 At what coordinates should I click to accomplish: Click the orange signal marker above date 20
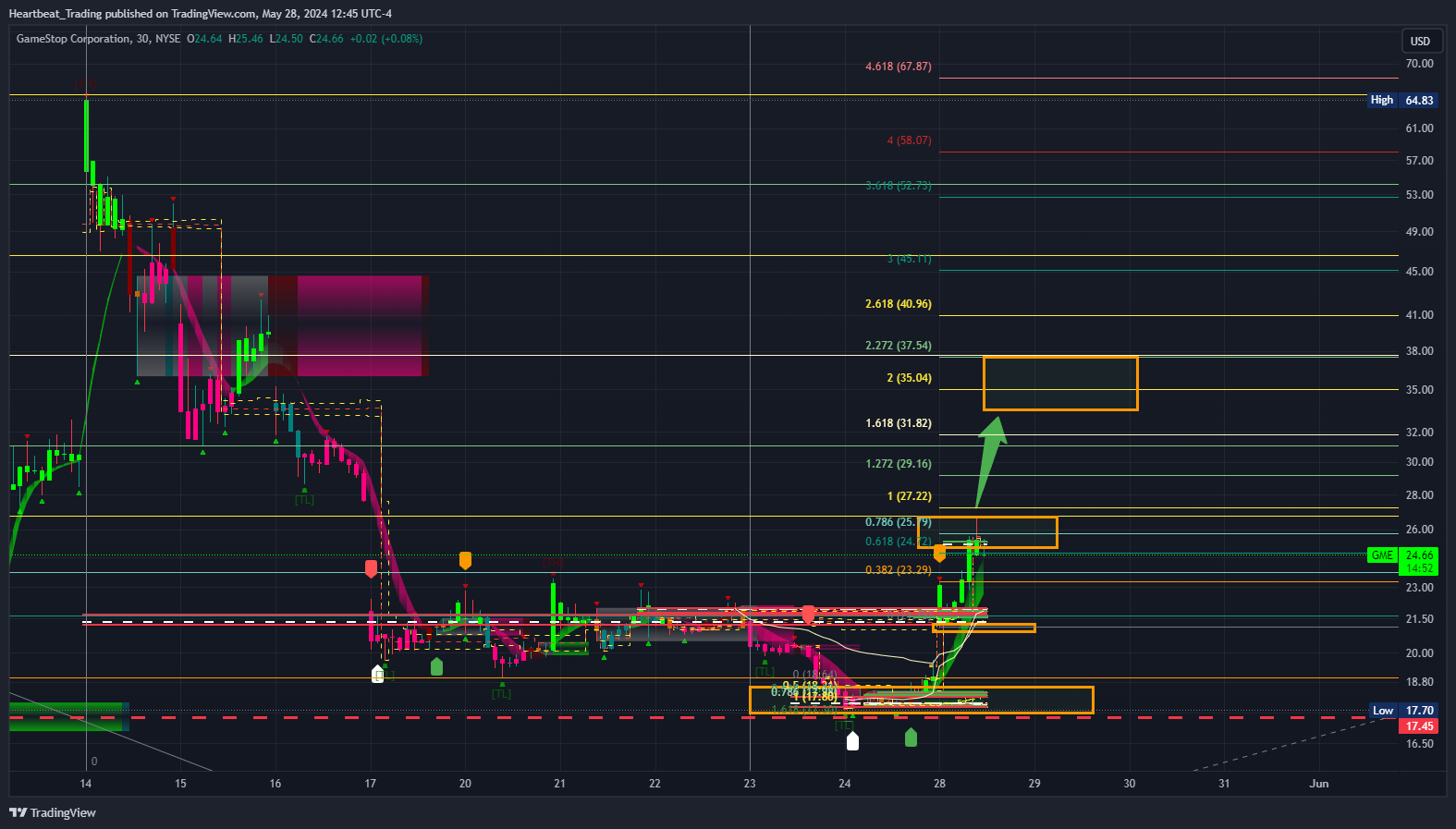(x=465, y=560)
